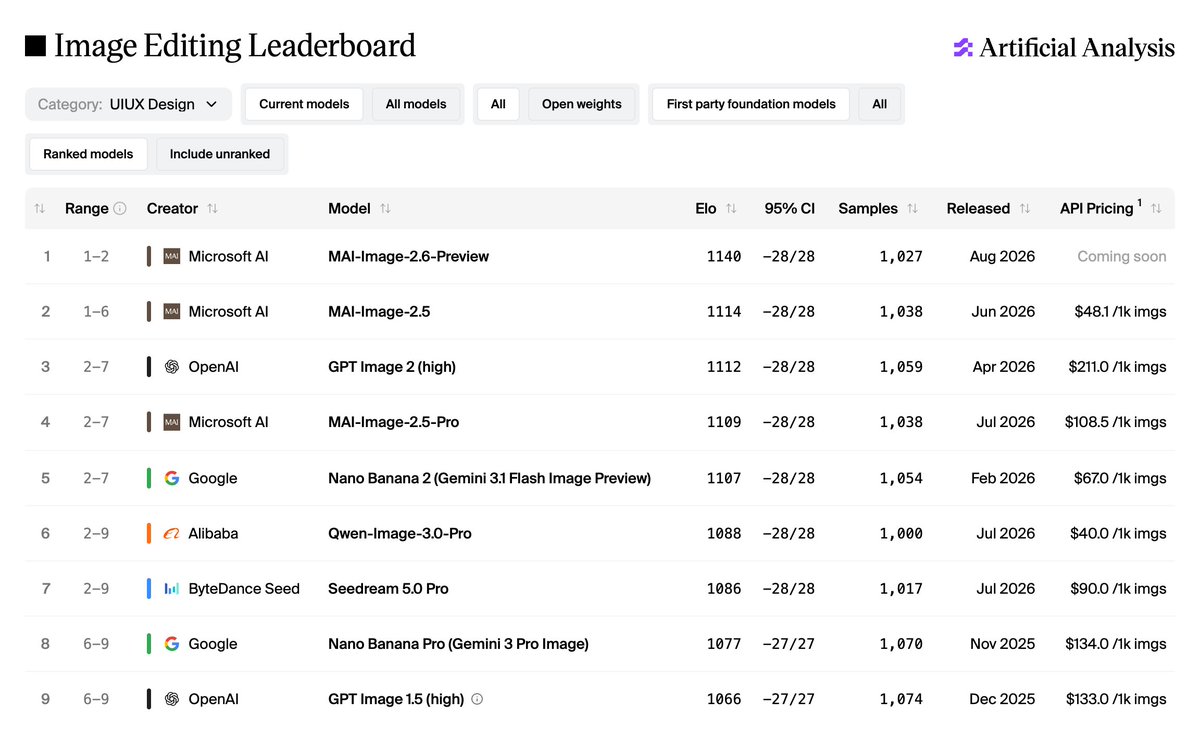Click the Microsoft AI logo in the MAI-Image-2.5 row
The height and width of the screenshot is (751, 1200).
click(x=172, y=311)
